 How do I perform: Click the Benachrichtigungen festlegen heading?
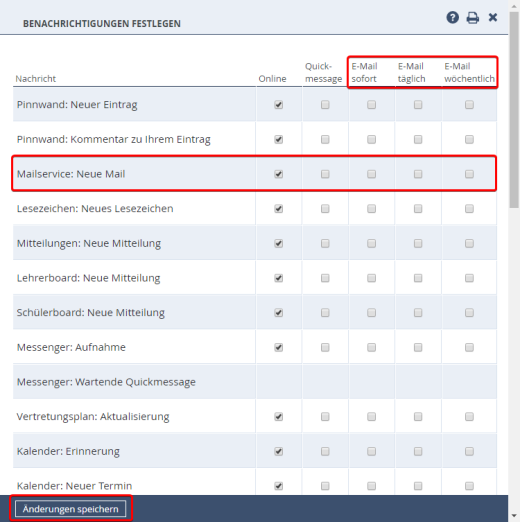[102, 24]
